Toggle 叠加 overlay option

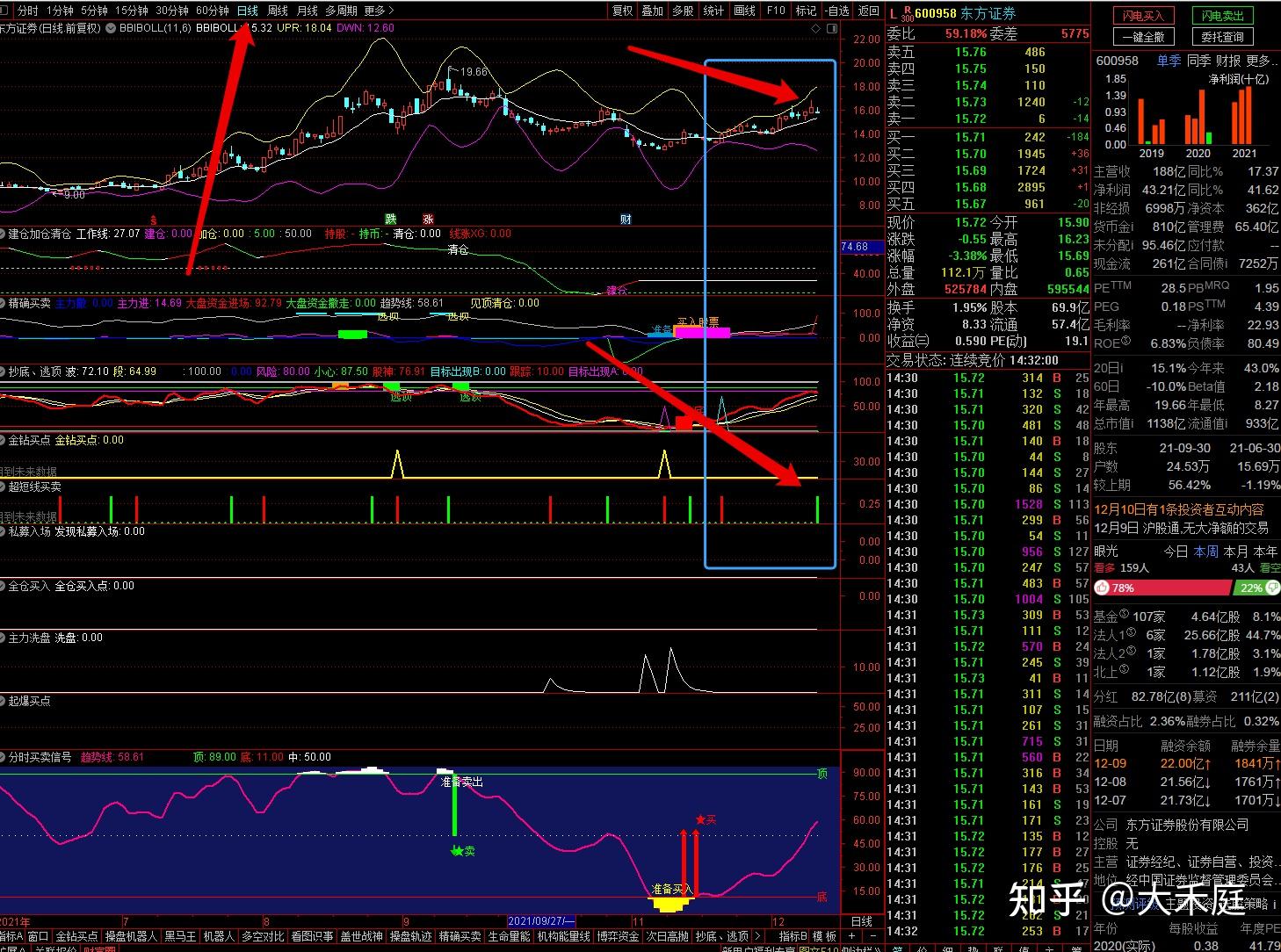coord(652,11)
